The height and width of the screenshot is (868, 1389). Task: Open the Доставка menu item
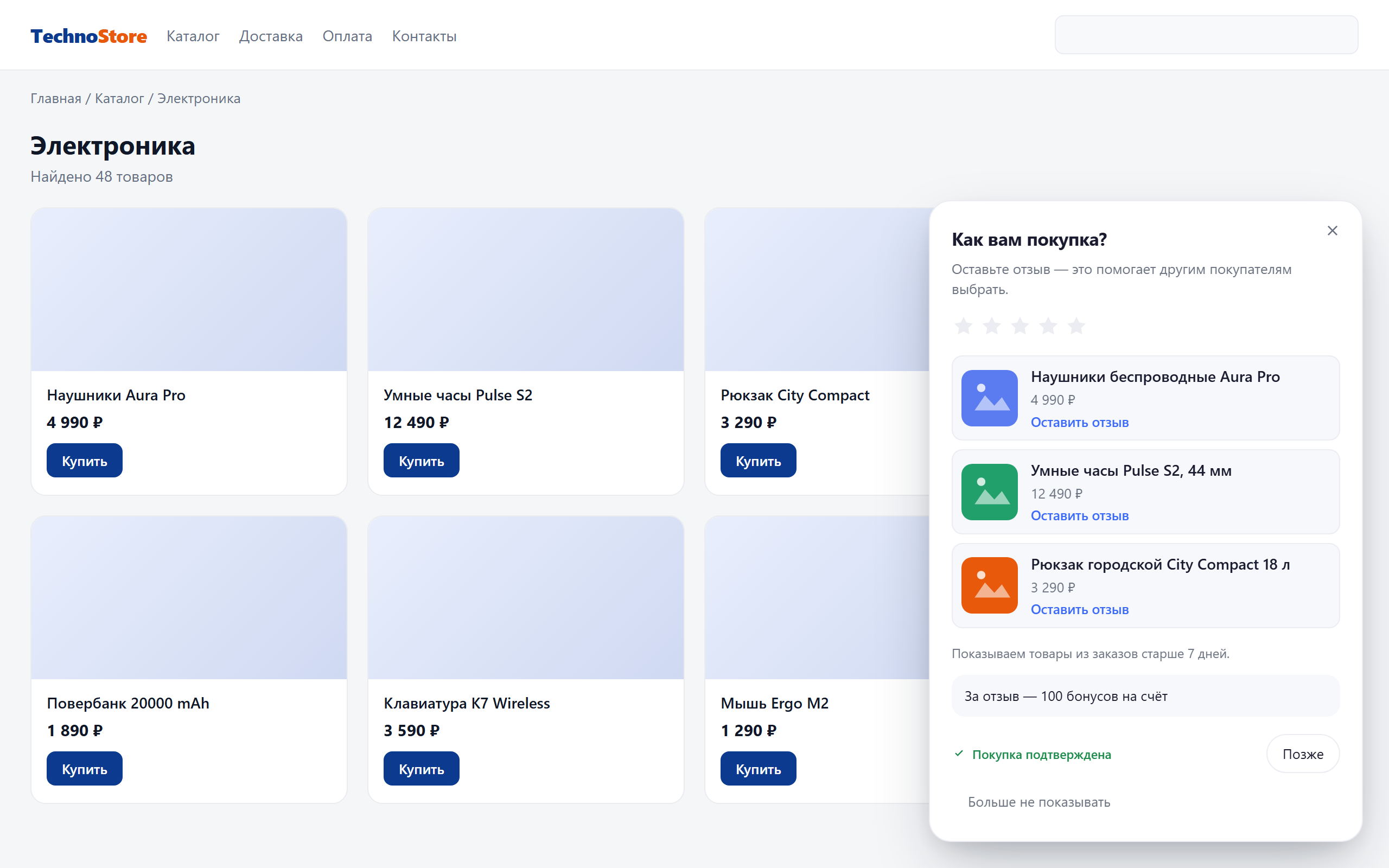(271, 36)
